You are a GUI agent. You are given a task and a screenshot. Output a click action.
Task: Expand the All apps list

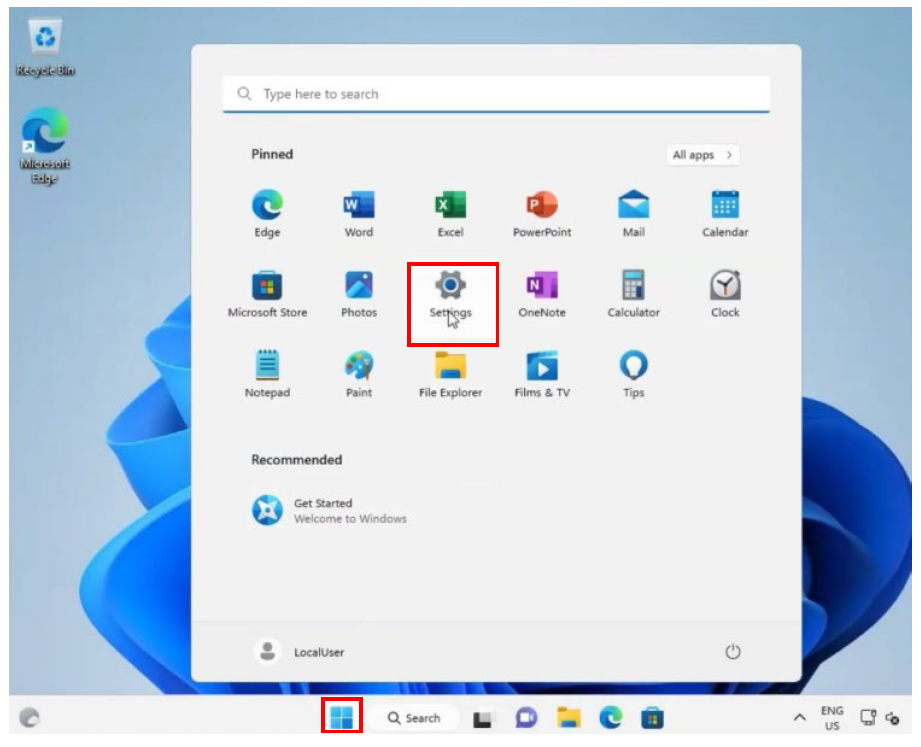click(x=703, y=155)
